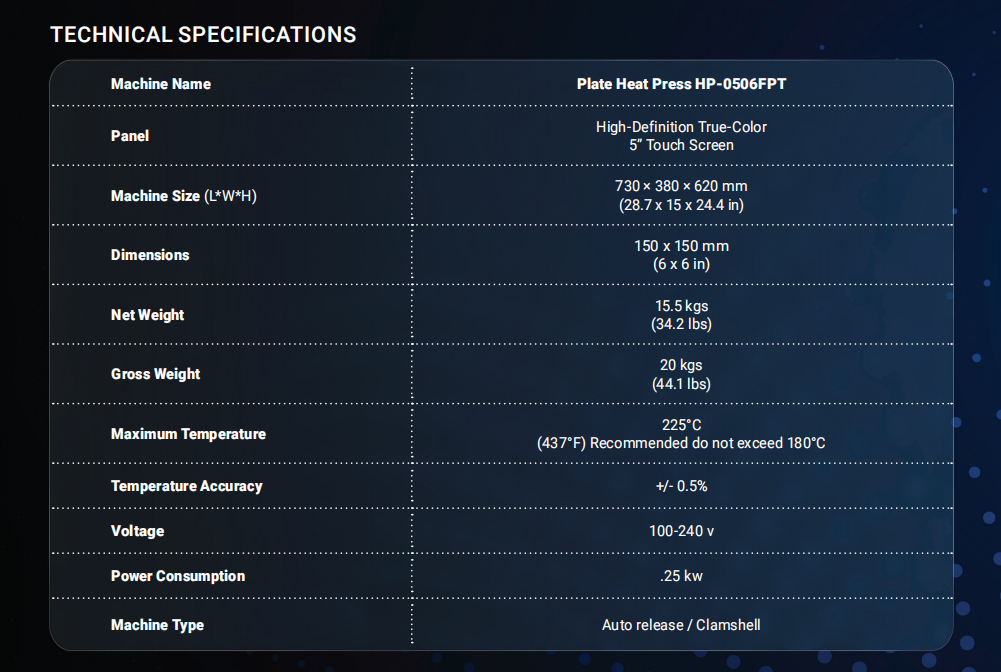
Task: Click the 15.5 kgs value
Action: click(x=681, y=306)
